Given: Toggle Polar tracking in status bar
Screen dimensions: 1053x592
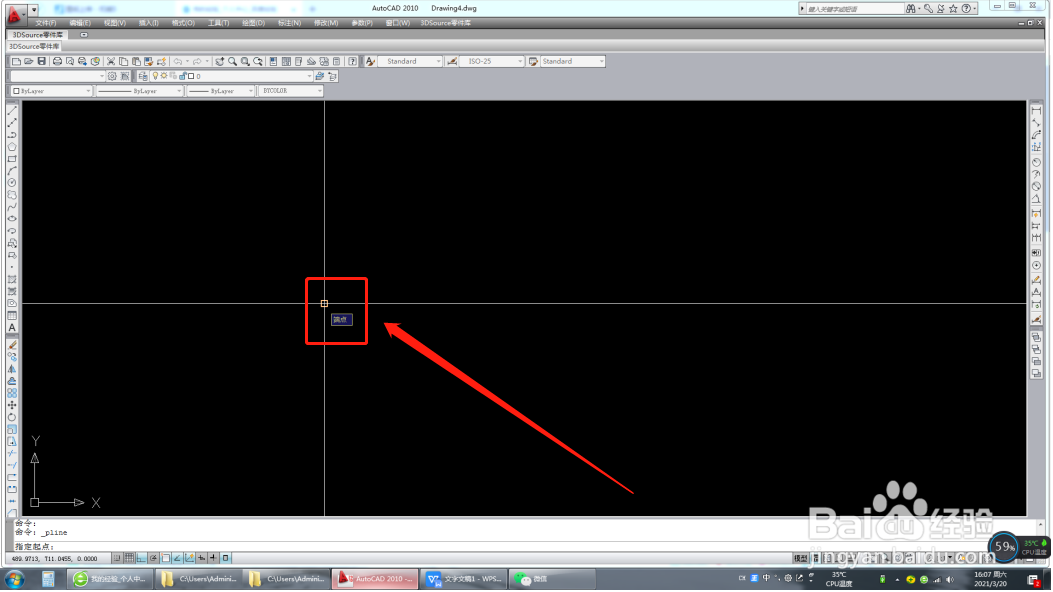Looking at the screenshot, I should point(153,558).
